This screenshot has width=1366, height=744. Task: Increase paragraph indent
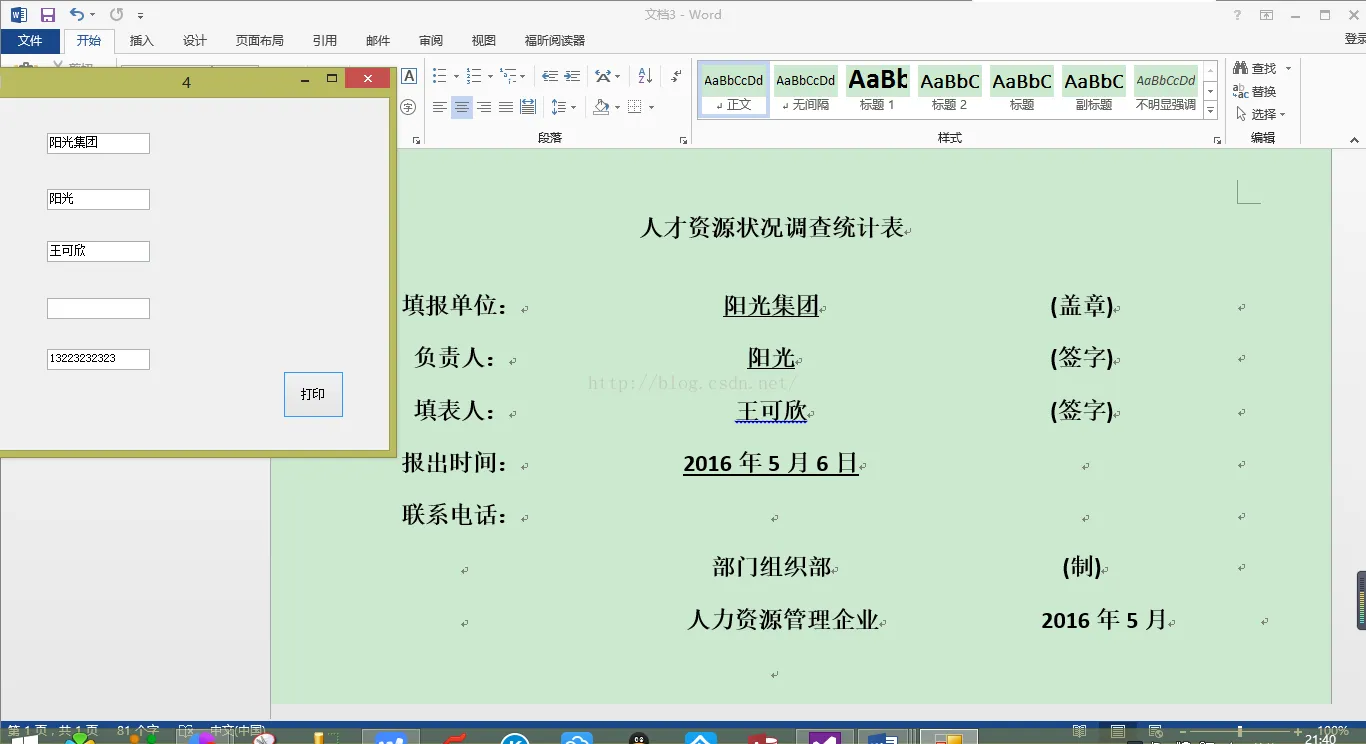(572, 76)
